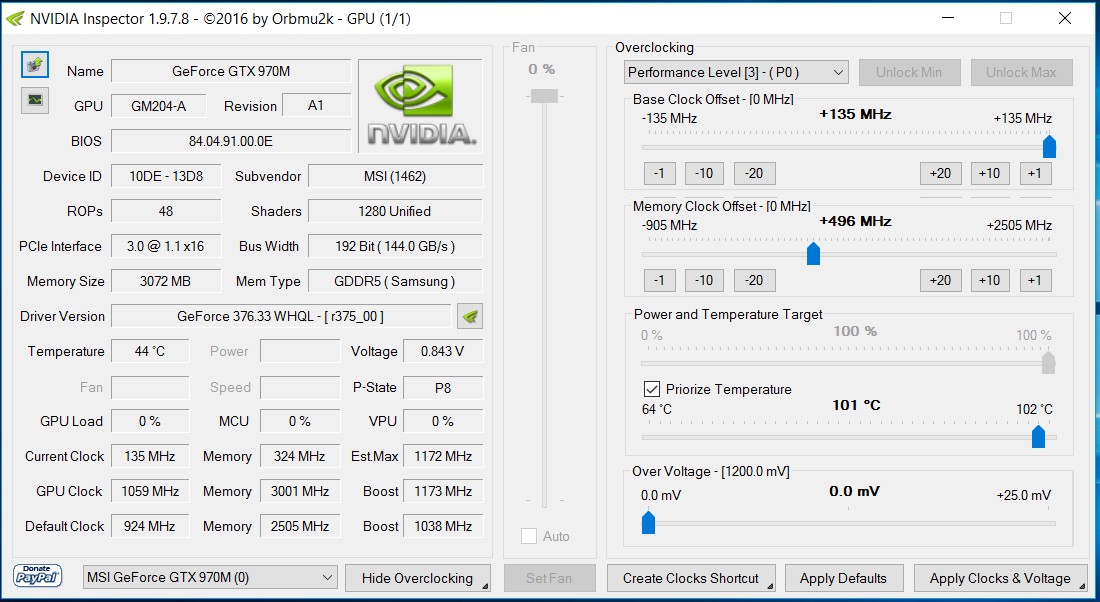This screenshot has height=602, width=1100.
Task: Click Create Clocks Shortcut button
Action: (x=691, y=578)
